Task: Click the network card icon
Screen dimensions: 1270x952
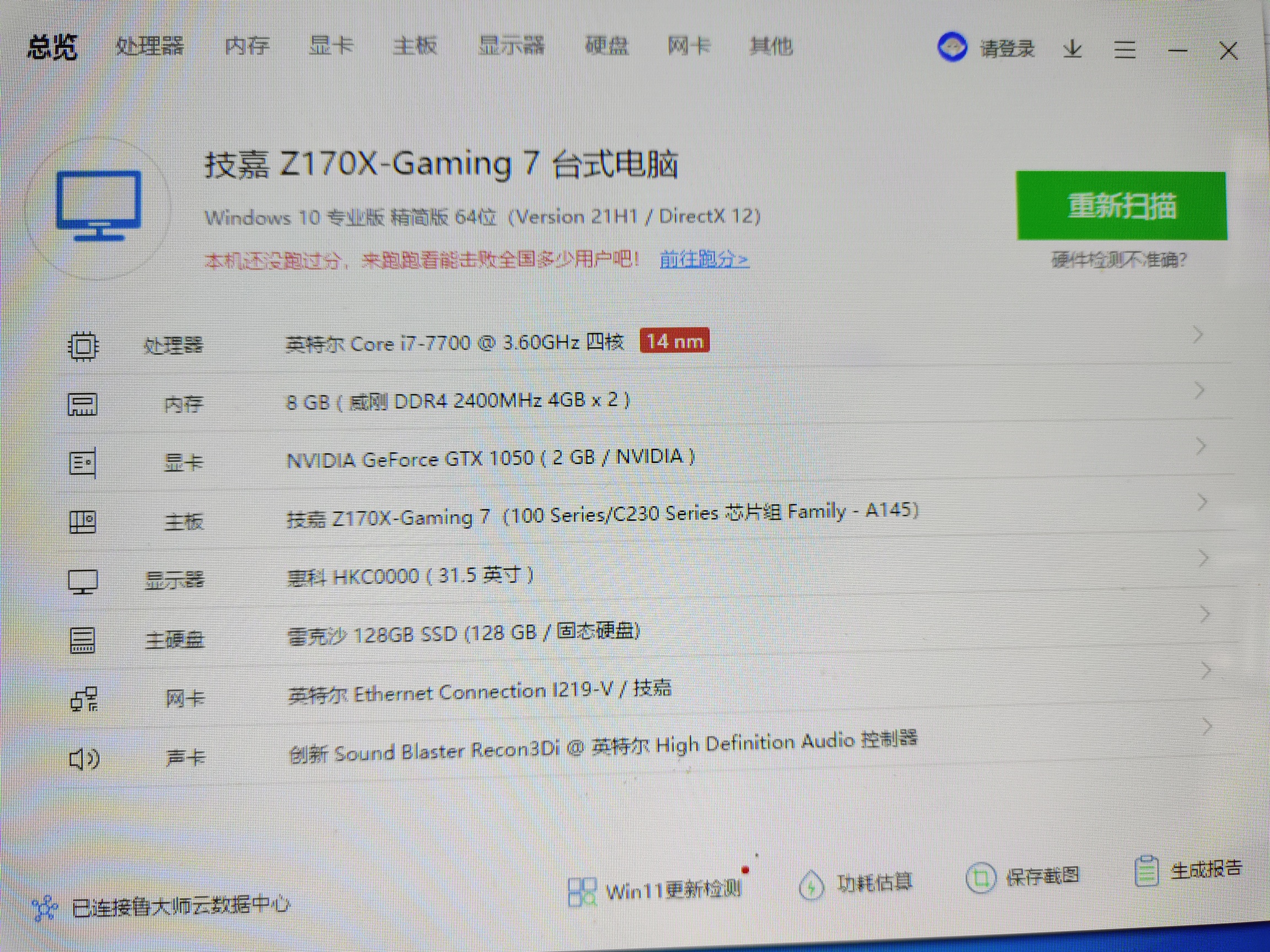Action: pyautogui.click(x=84, y=699)
